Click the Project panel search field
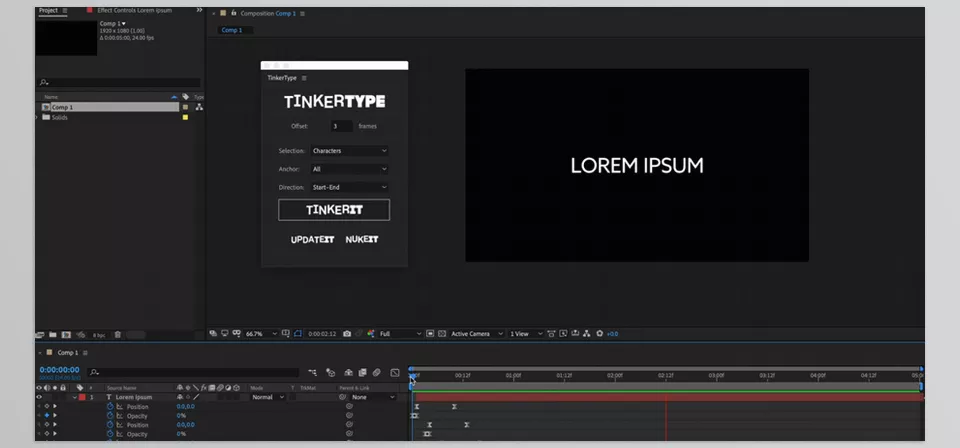The height and width of the screenshot is (448, 960). [x=119, y=82]
